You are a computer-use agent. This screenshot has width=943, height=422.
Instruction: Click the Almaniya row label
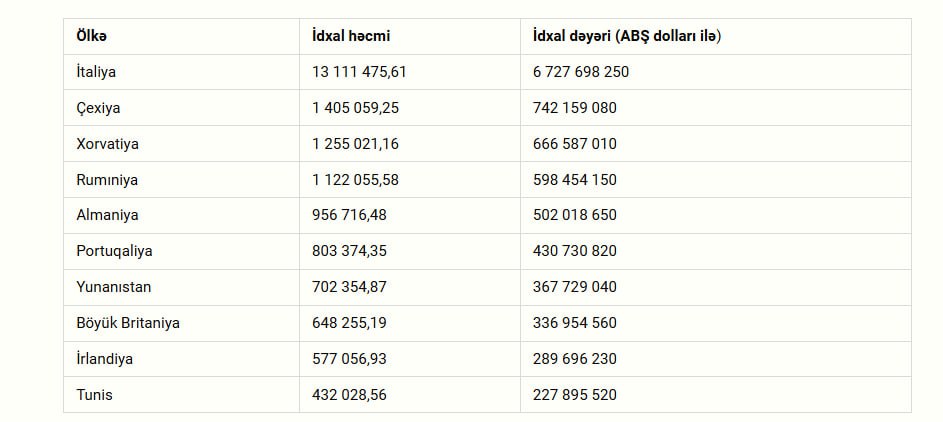coord(107,215)
